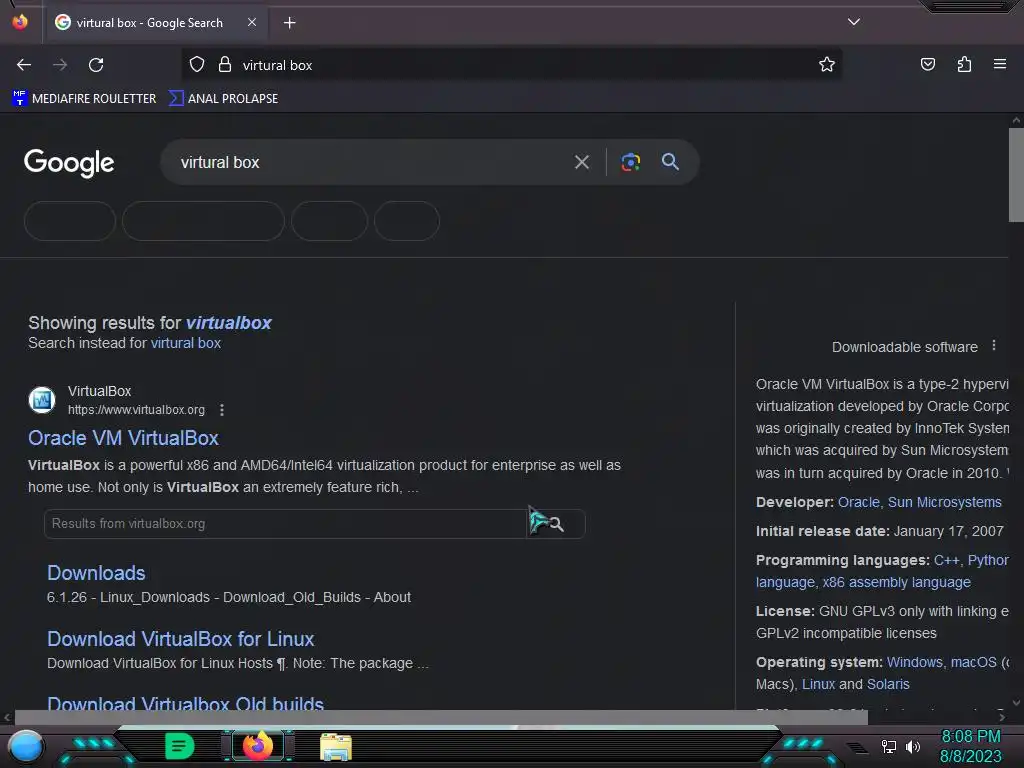Click the Google search magnifier button
Screen dimensions: 1024x768
pyautogui.click(x=670, y=162)
